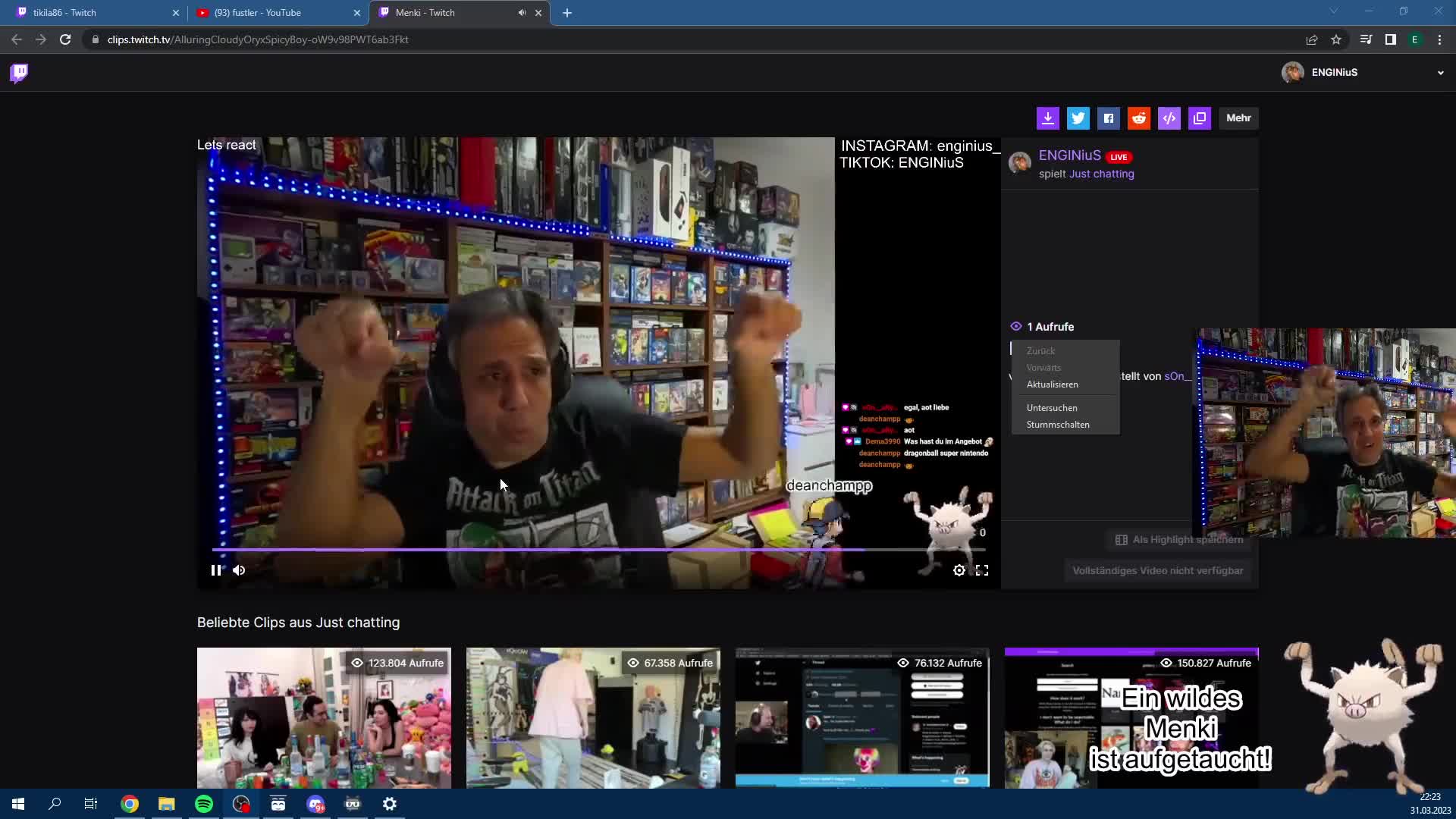Open File Explorer from the taskbar
Screen dimensions: 1456x819
tap(167, 804)
